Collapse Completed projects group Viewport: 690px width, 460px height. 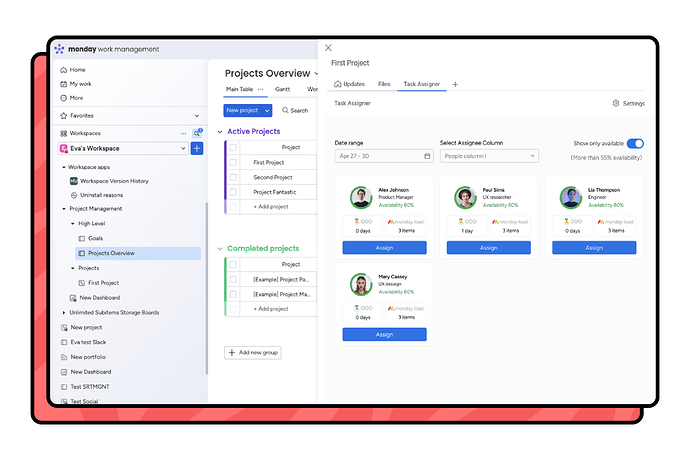[x=220, y=249]
